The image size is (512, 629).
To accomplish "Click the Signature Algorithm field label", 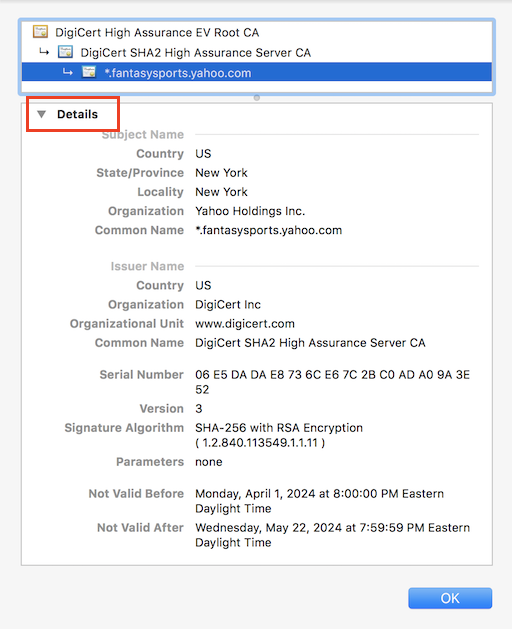I will click(x=124, y=428).
